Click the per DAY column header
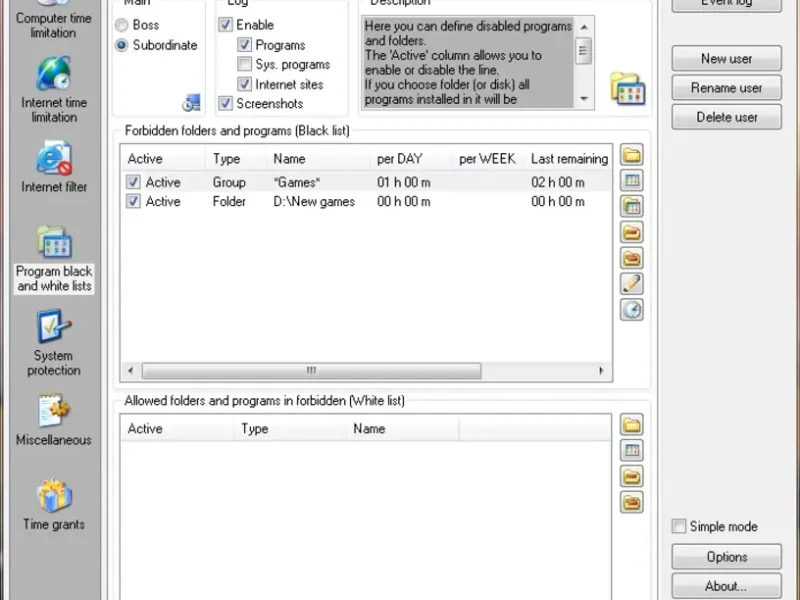This screenshot has height=600, width=800. click(411, 159)
